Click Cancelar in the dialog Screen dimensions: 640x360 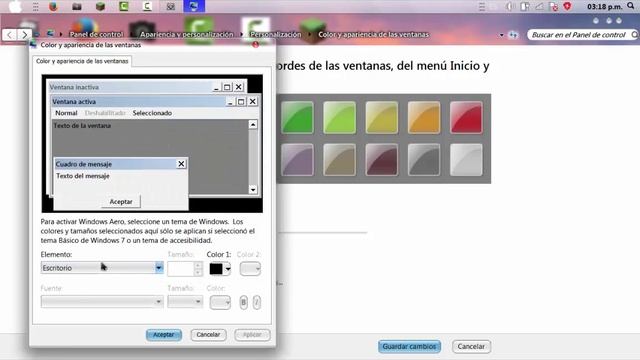(208, 335)
